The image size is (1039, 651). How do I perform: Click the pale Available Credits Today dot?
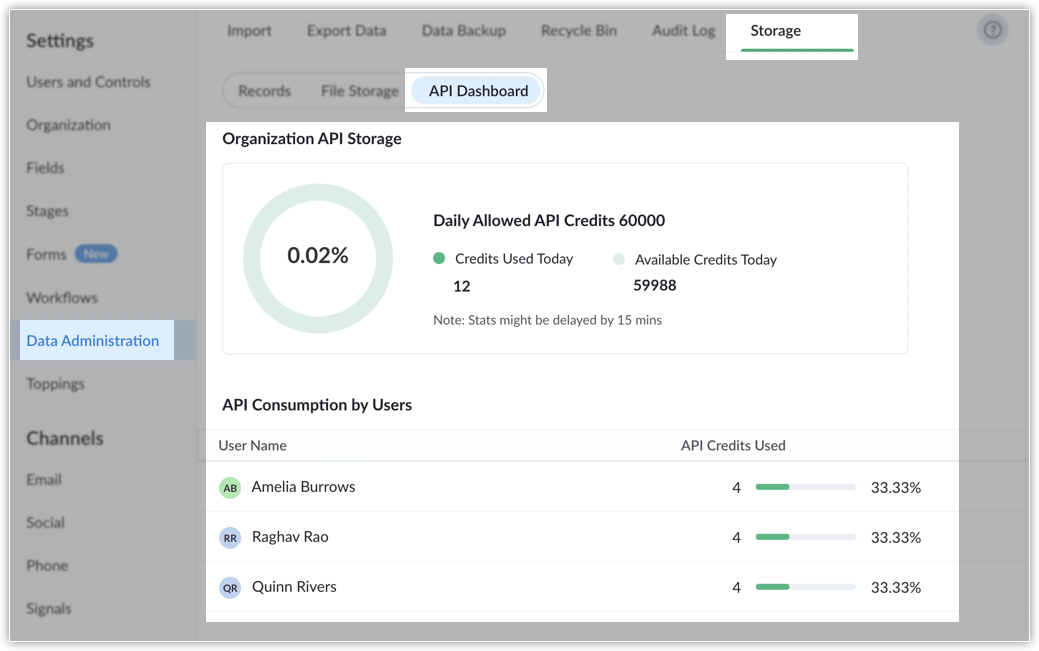619,259
